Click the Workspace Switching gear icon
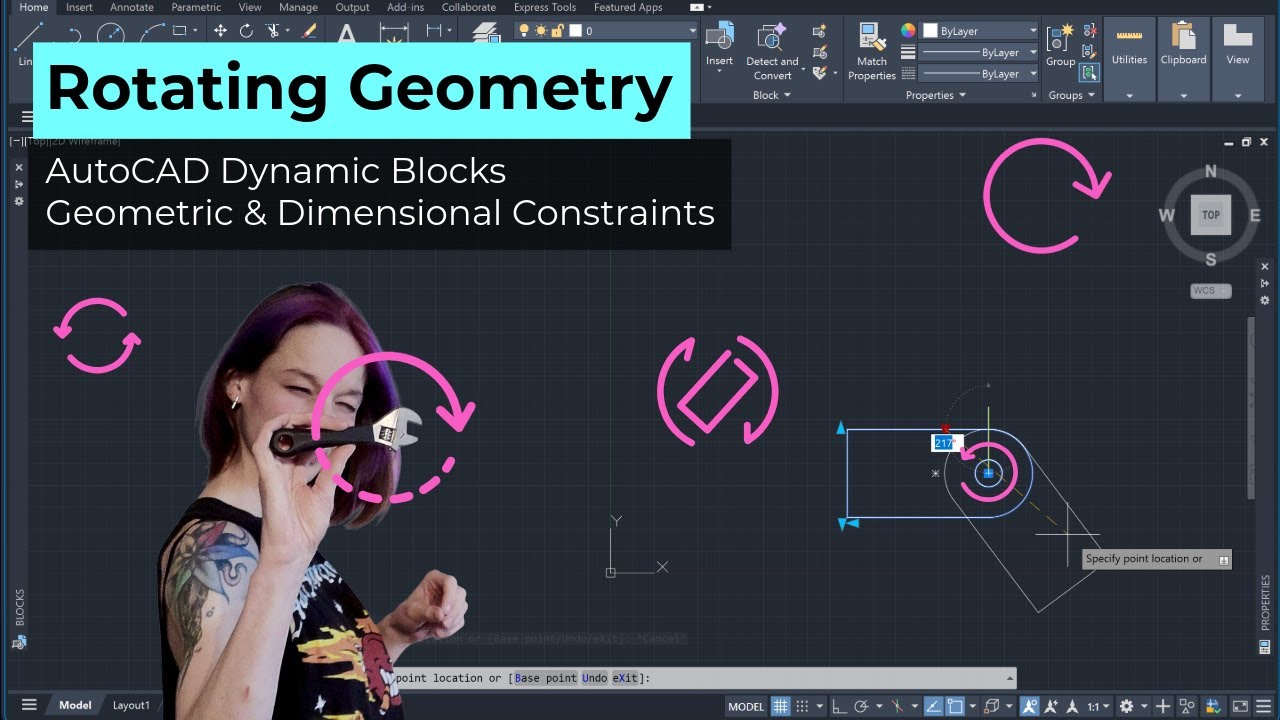The width and height of the screenshot is (1280, 720). click(1126, 706)
